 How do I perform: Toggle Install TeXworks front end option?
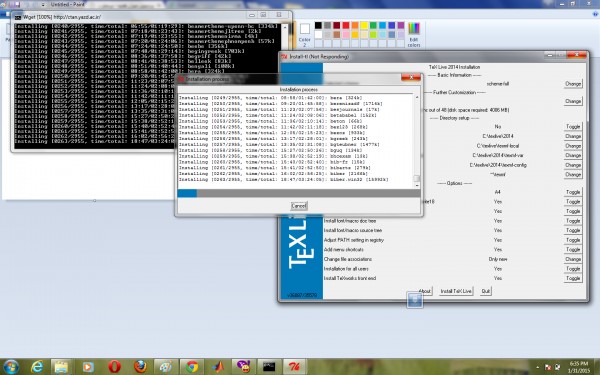573,278
